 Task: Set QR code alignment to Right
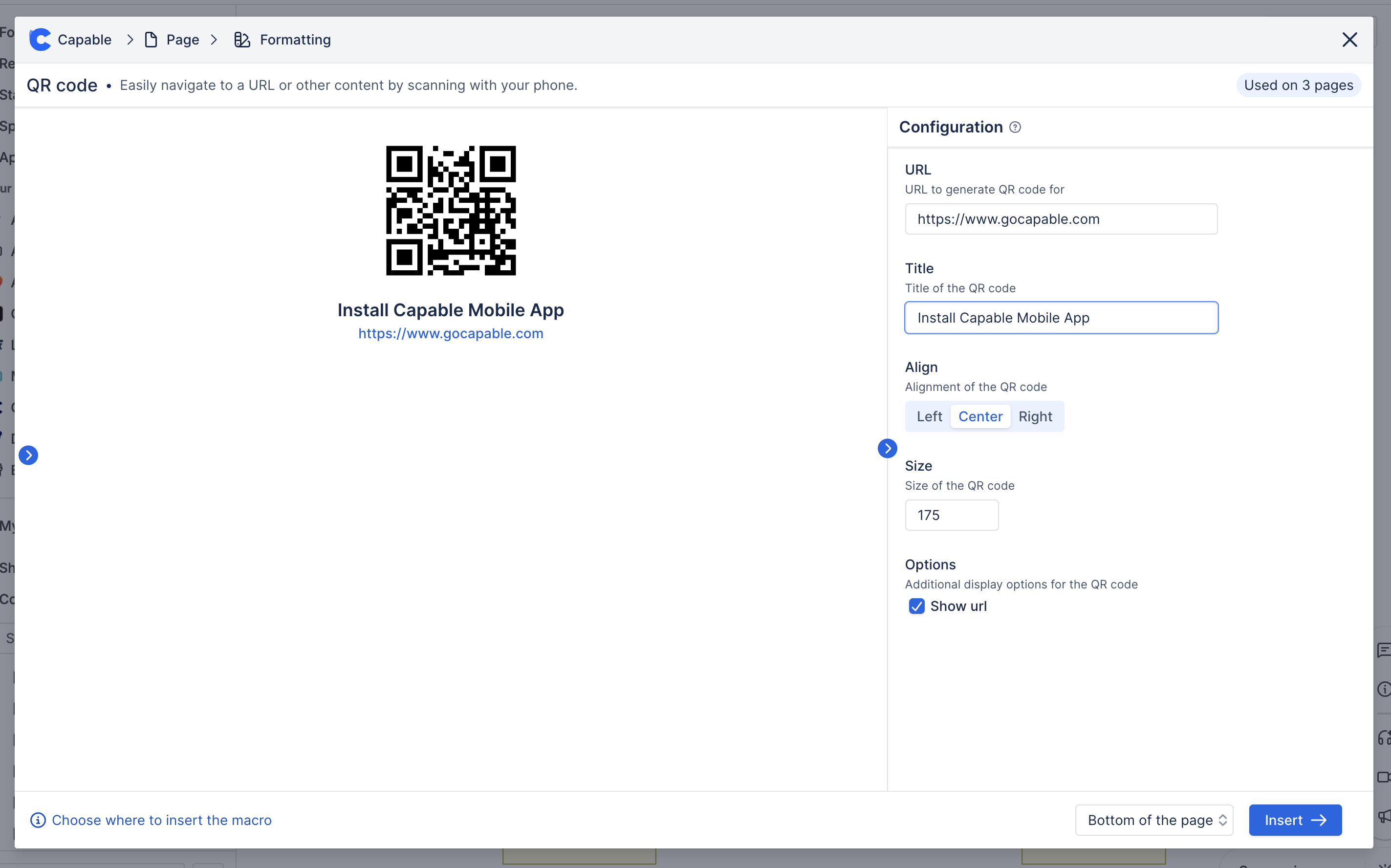click(x=1035, y=416)
